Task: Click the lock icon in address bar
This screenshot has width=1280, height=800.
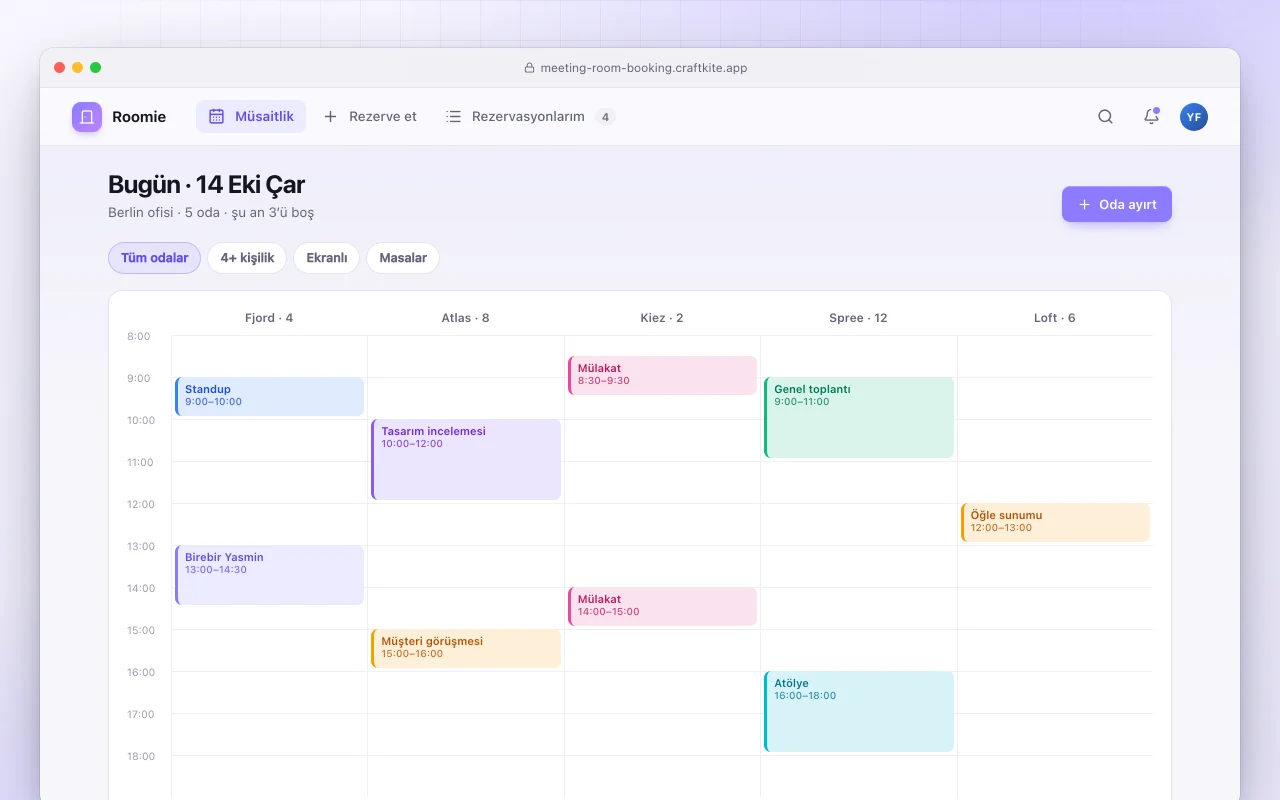Action: click(x=530, y=68)
